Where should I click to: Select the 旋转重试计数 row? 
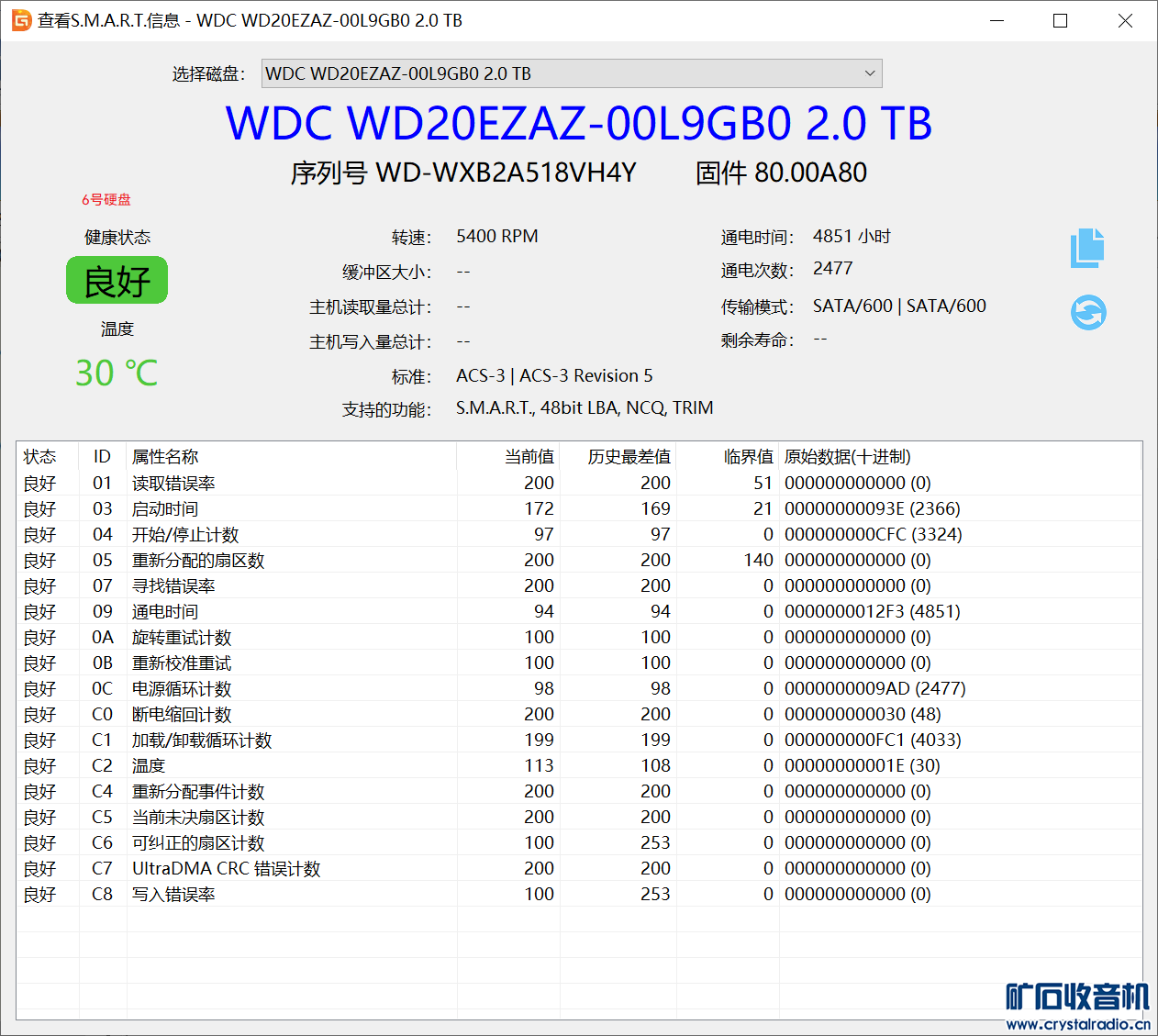[x=579, y=637]
